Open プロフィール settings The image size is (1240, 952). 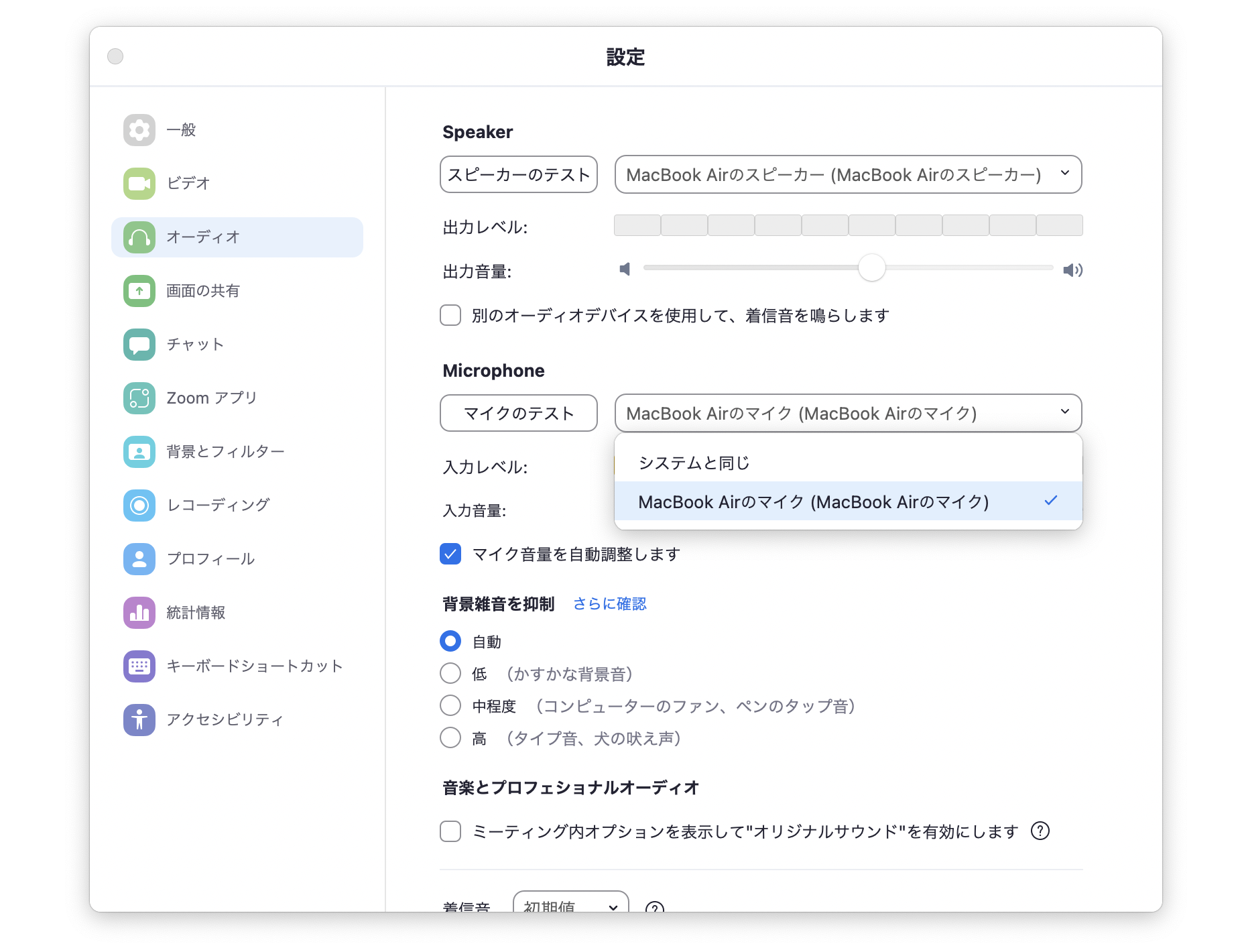237,559
